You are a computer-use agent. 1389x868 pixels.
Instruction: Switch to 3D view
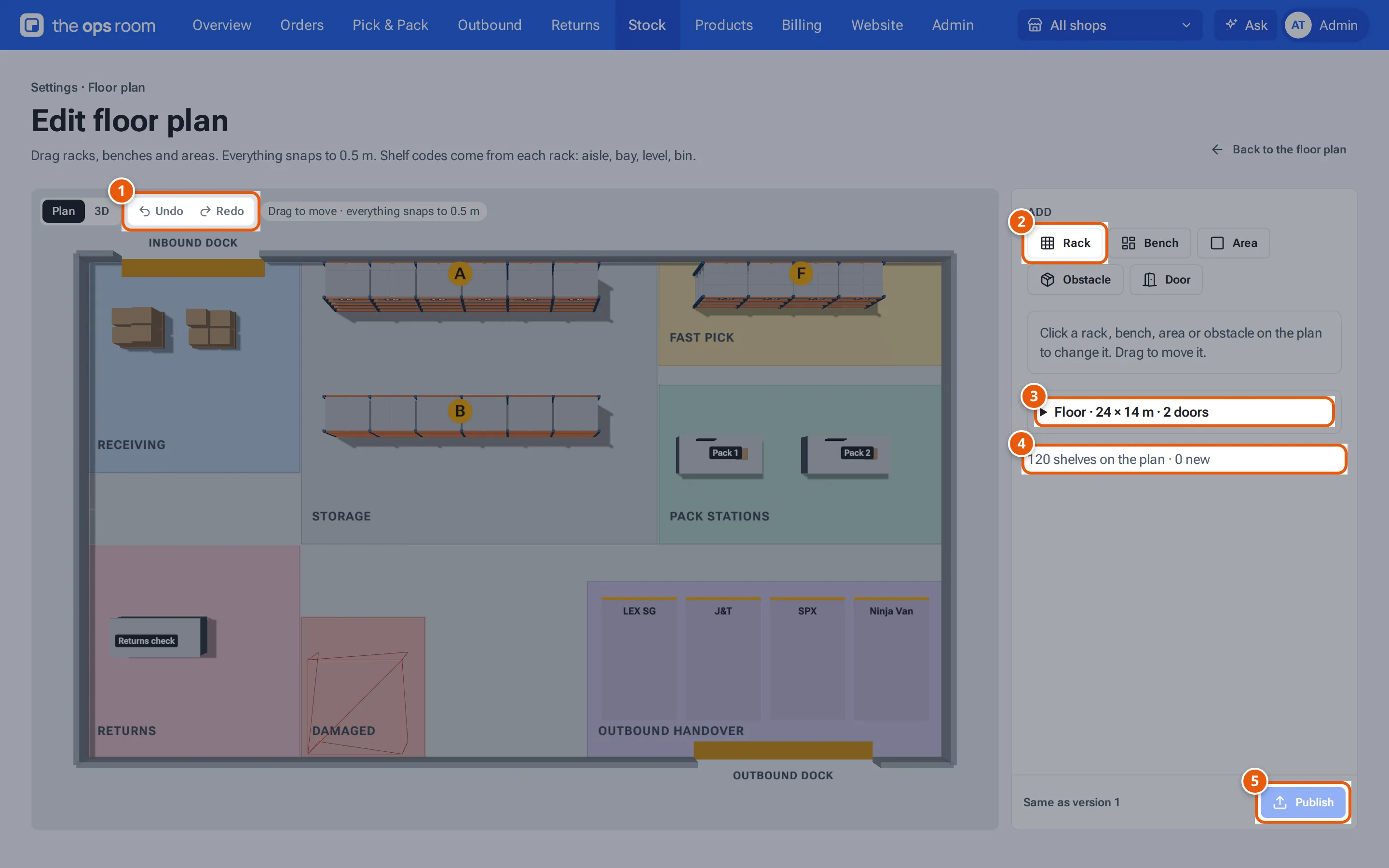point(102,211)
